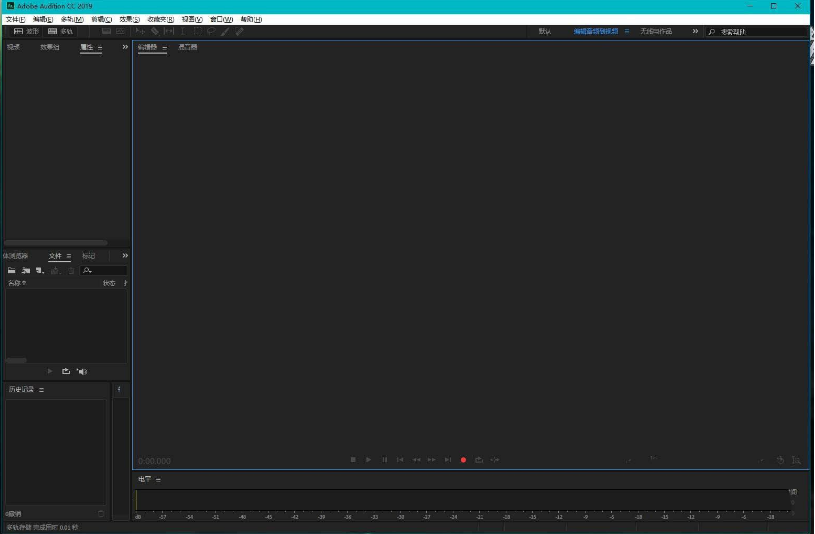Expand hidden tabs in Files panel group

(125, 256)
